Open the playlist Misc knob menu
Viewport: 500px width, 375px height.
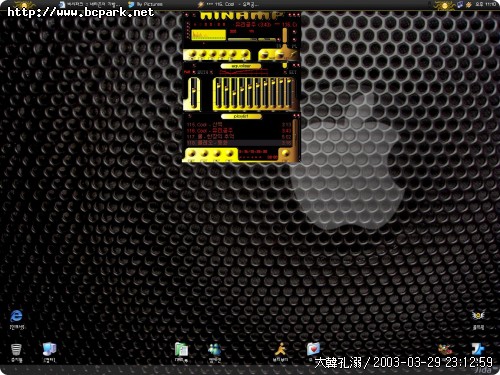tap(230, 154)
